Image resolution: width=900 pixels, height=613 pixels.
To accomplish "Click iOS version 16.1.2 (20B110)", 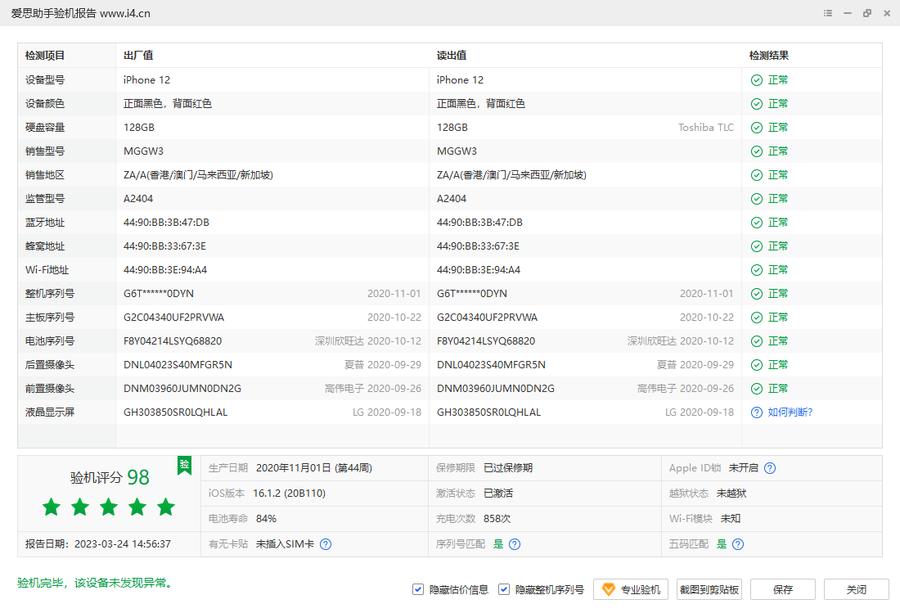I will point(289,494).
